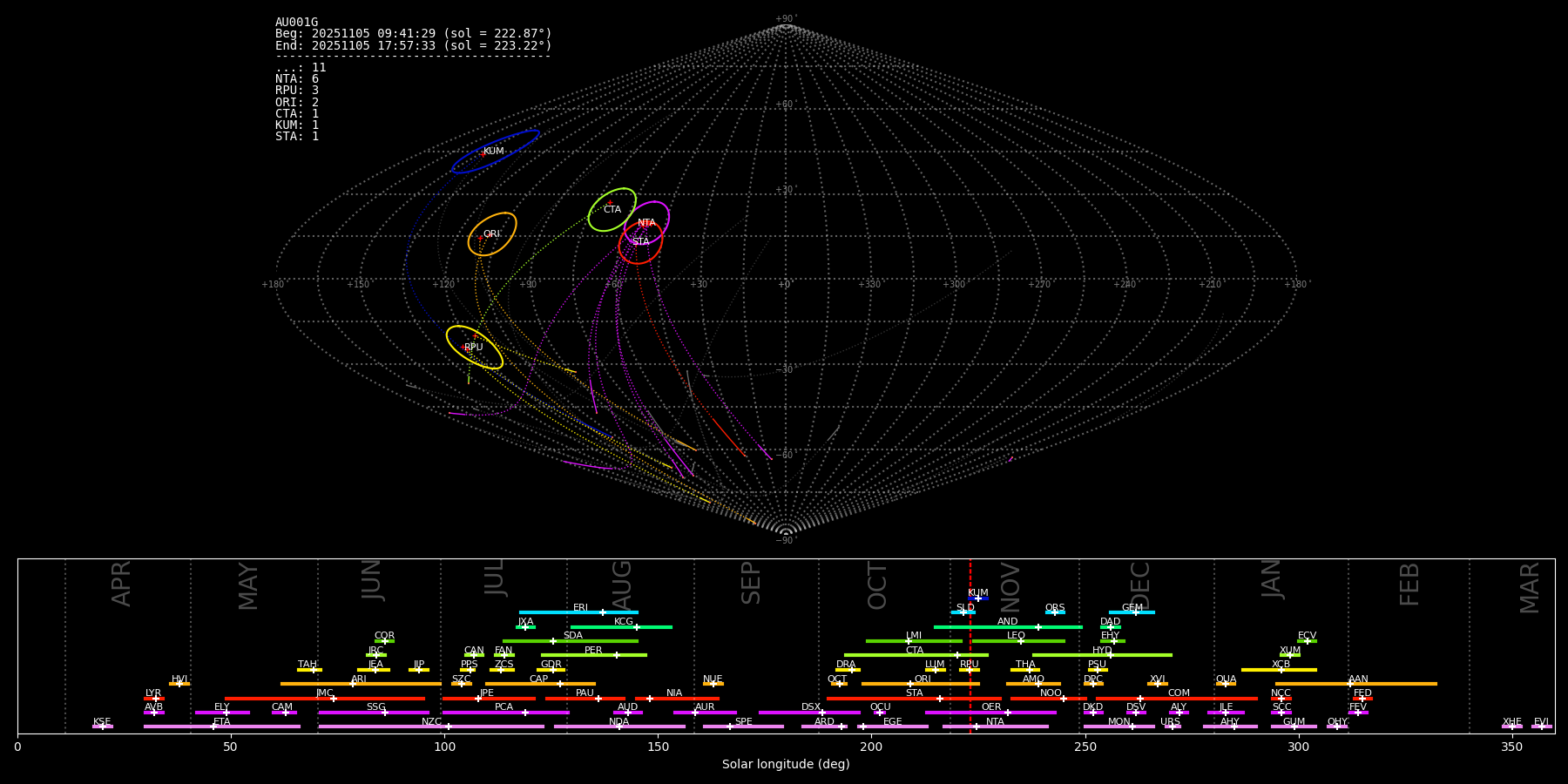This screenshot has height=784, width=1568.
Task: Click the QUA shower bar in timeline
Action: pyautogui.click(x=1226, y=684)
